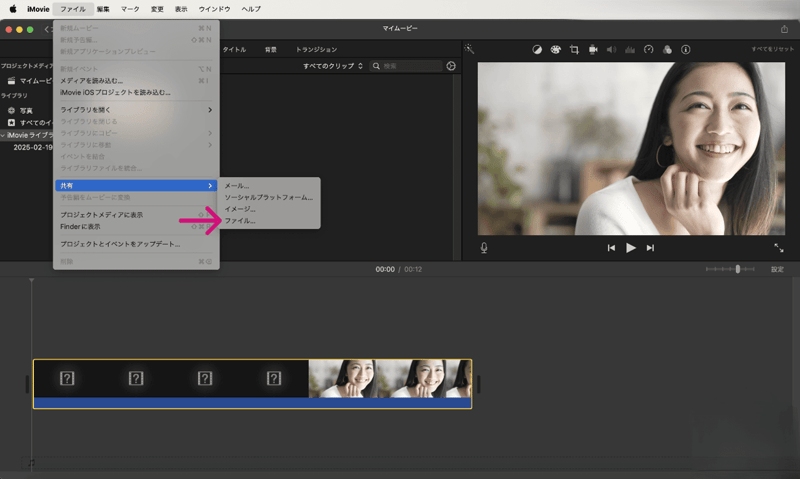Toggle fullscreen playback in viewer

click(778, 247)
